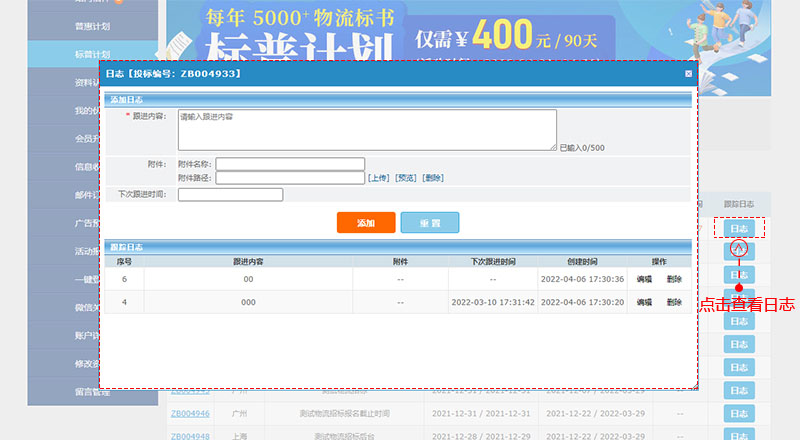Image resolution: width=800 pixels, height=440 pixels.
Task: Open bid link ZB004946
Action: (x=190, y=413)
